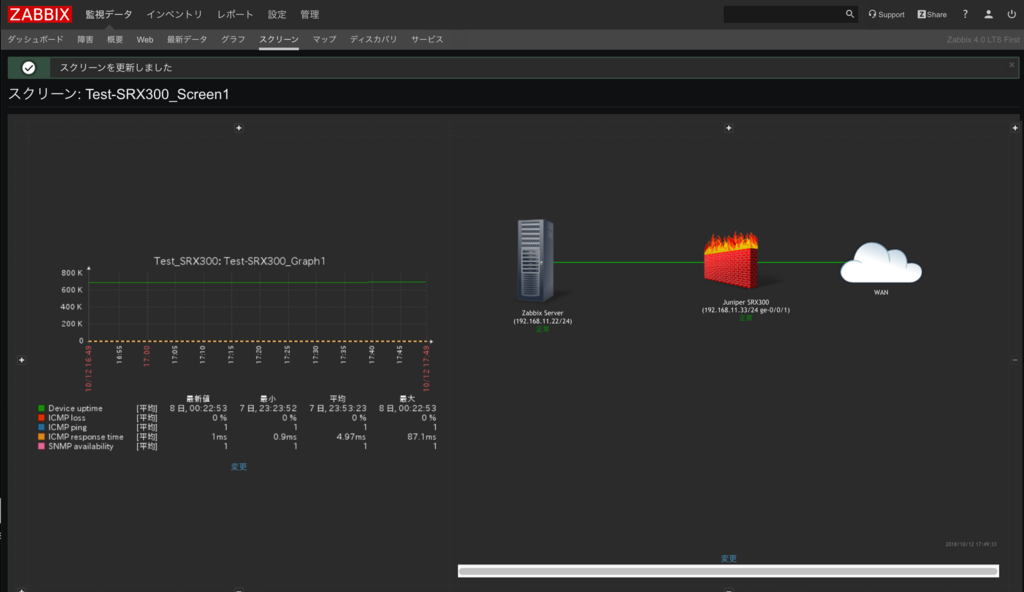
Task: Click the 4.97ms average value
Action: tap(351, 436)
